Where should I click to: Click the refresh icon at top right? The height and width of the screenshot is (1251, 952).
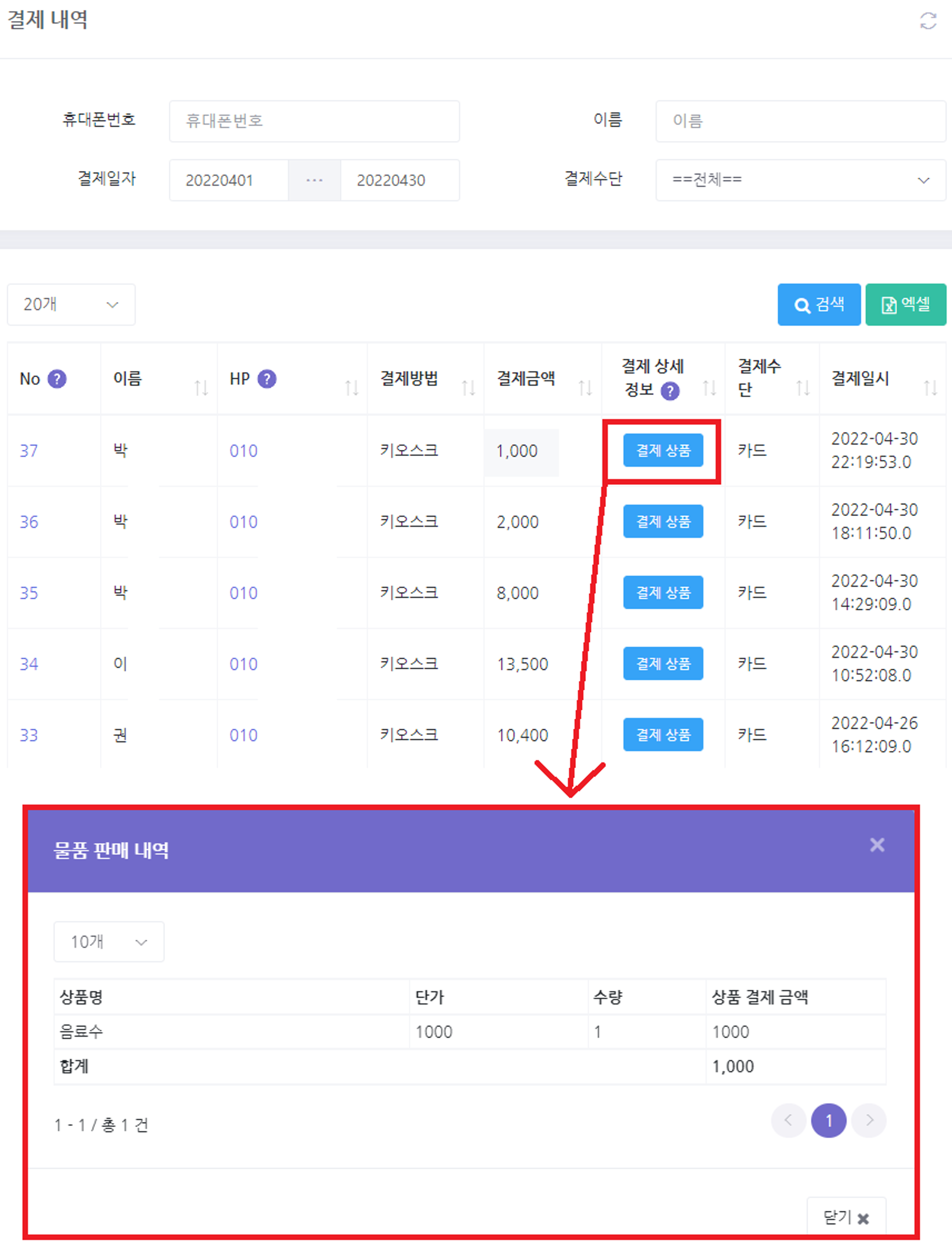coord(928,21)
